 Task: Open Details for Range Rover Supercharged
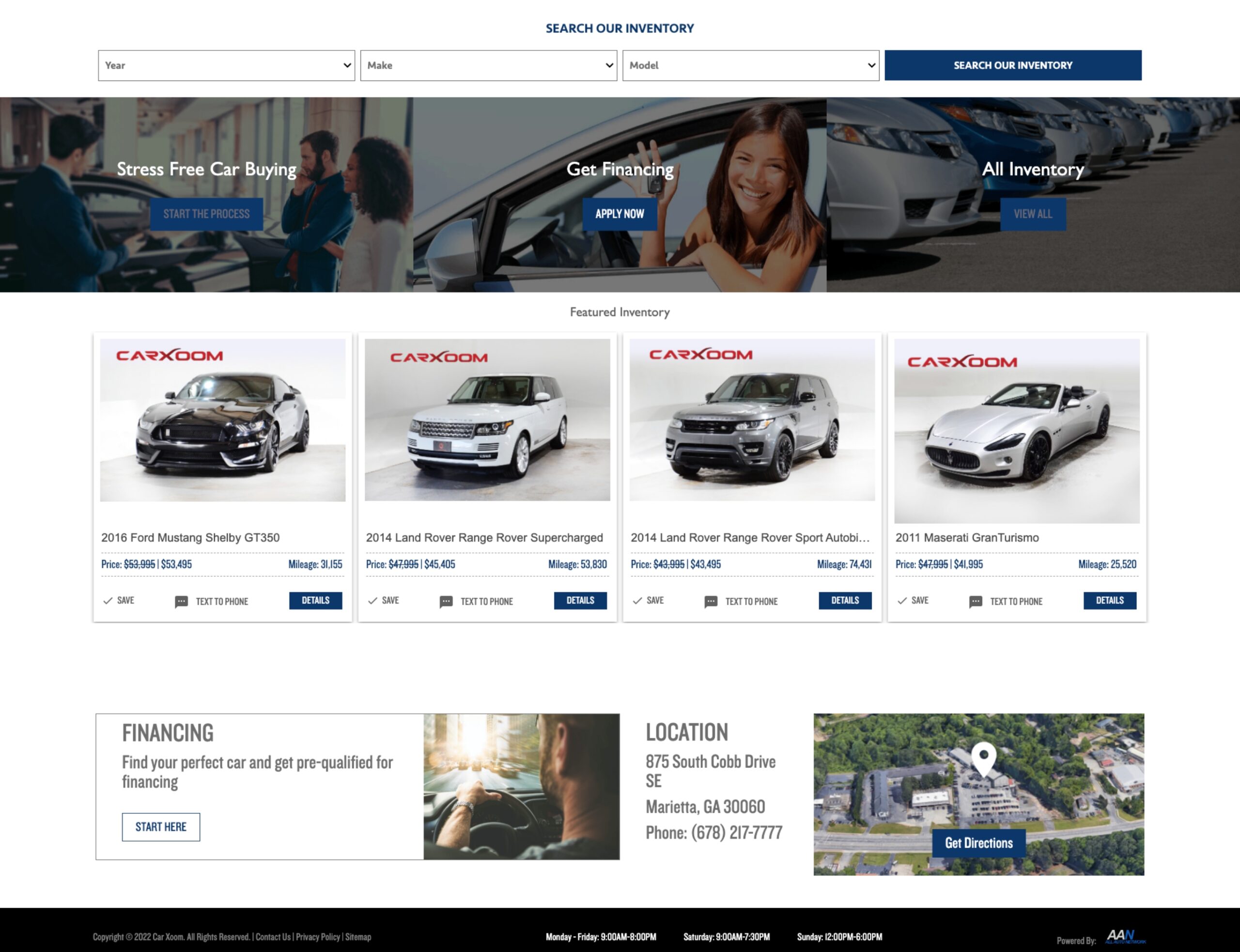(580, 601)
